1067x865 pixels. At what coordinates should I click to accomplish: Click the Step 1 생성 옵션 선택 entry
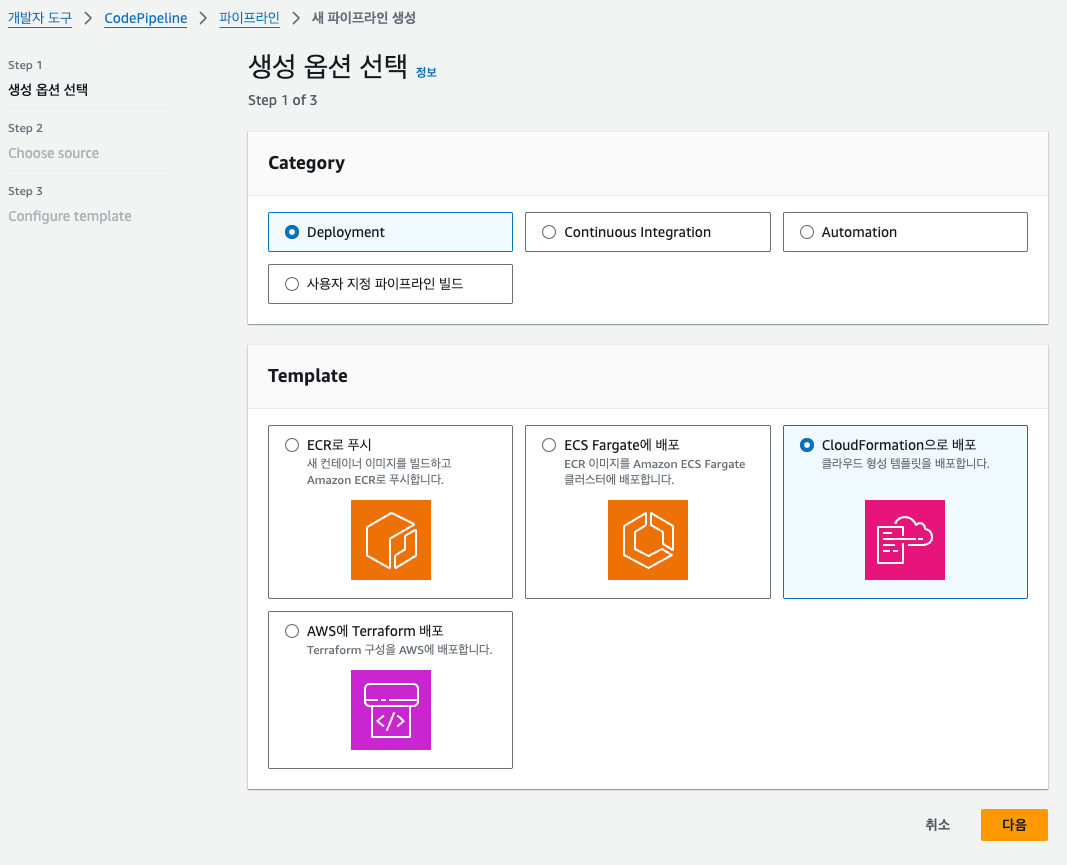pos(48,90)
